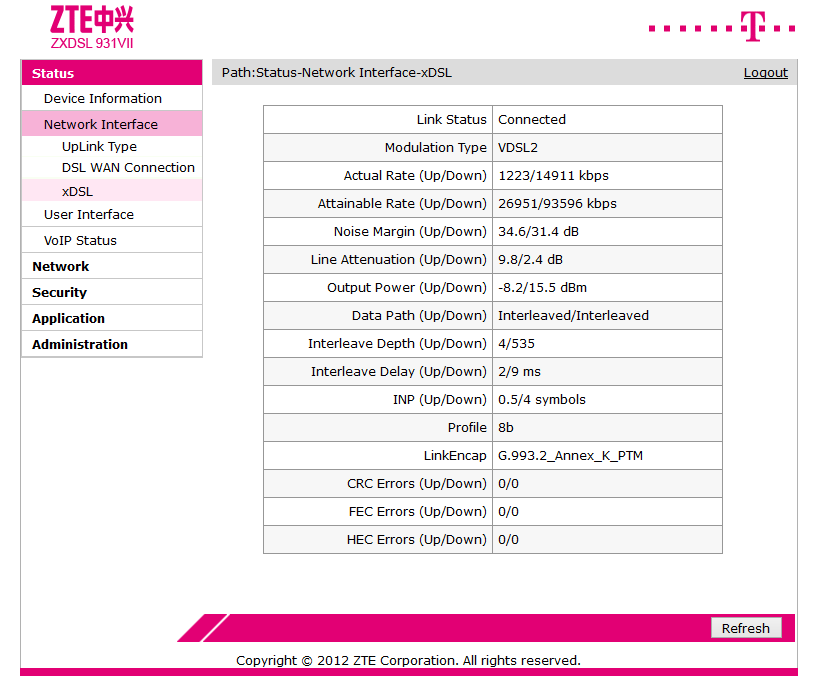Expand the Security section

coord(59,292)
